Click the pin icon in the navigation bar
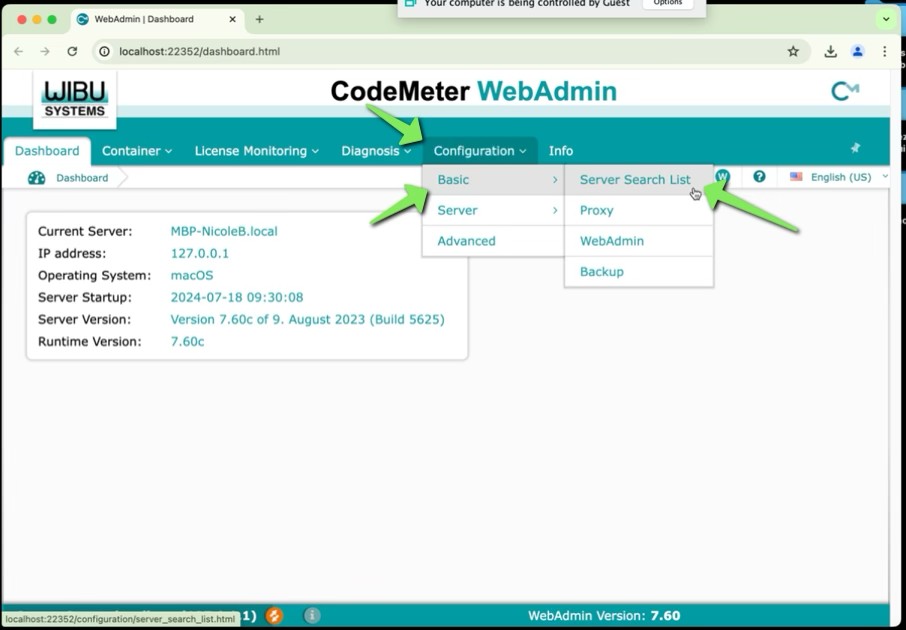This screenshot has width=906, height=630. pyautogui.click(x=855, y=148)
